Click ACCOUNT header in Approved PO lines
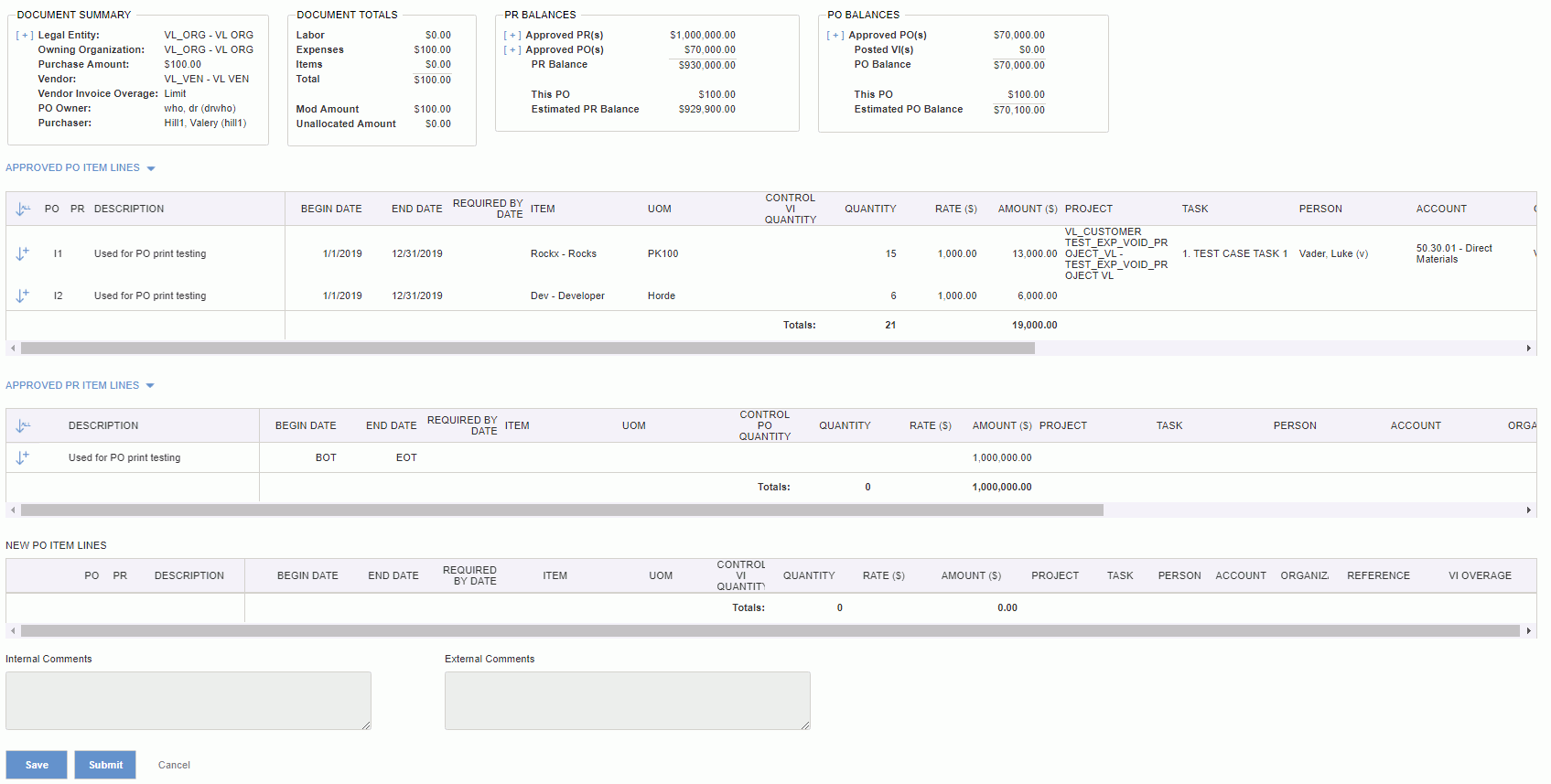Image resolution: width=1551 pixels, height=784 pixels. 1441,209
